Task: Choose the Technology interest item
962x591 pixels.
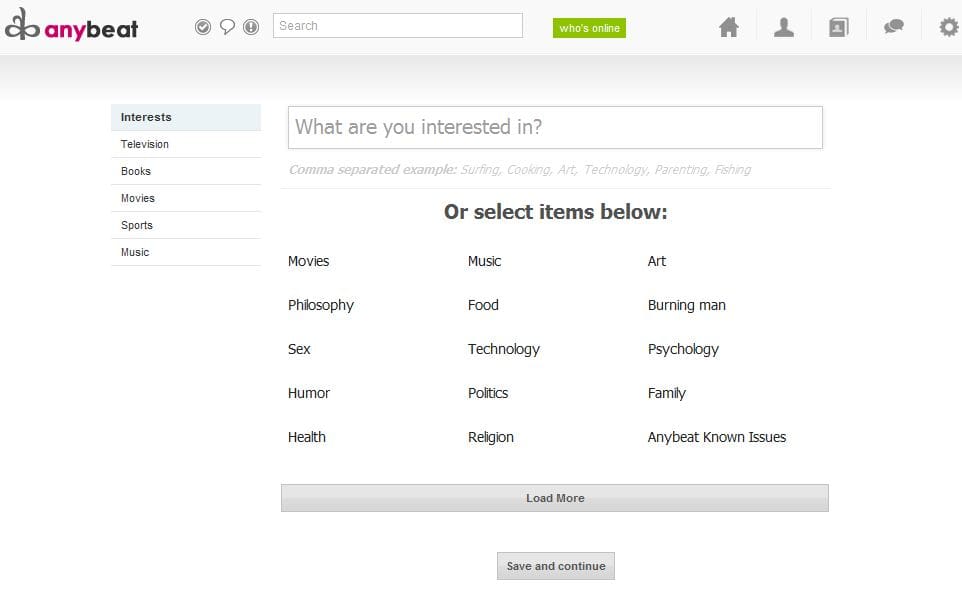Action: pyautogui.click(x=504, y=349)
